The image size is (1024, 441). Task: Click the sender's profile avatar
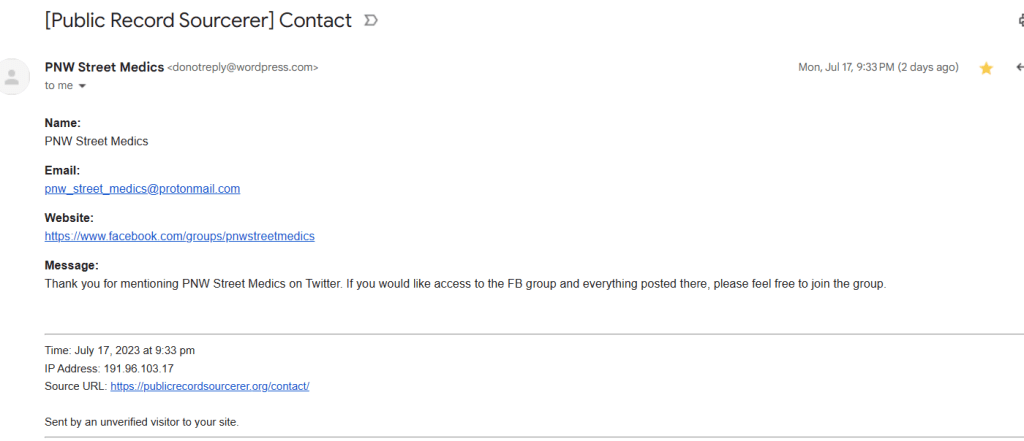point(14,76)
